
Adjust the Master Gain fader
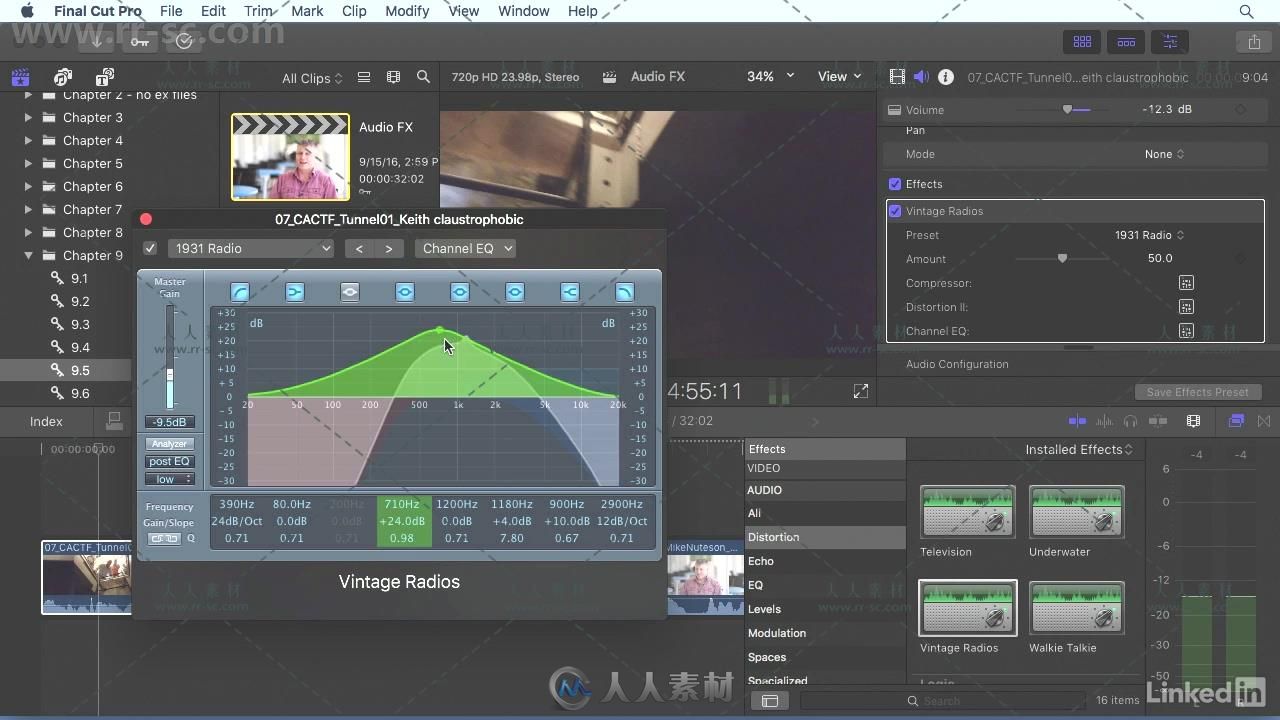170,376
